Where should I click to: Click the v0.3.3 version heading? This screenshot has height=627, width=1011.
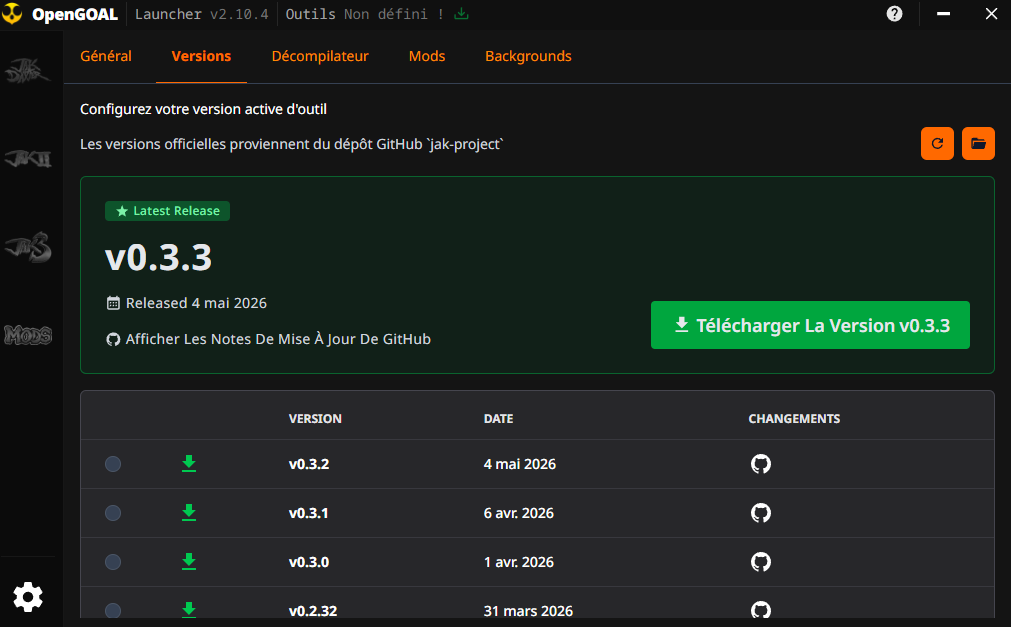coord(159,257)
